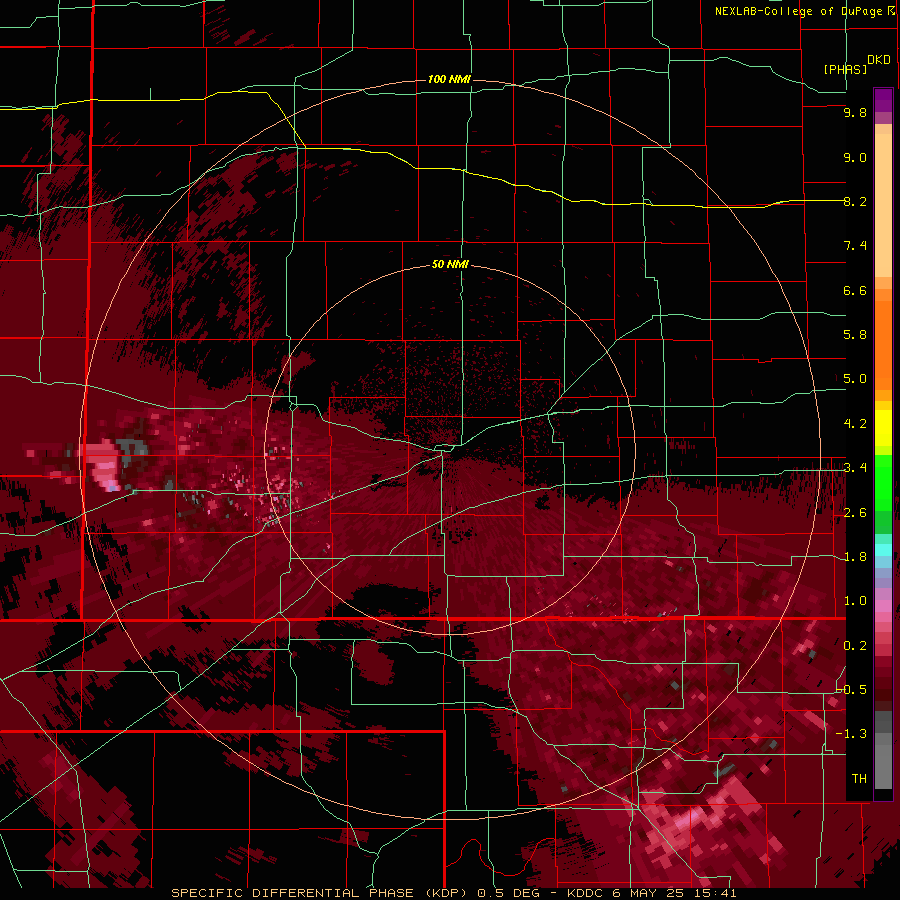The image size is (900, 900).
Task: Click the "100 NMI" range ring label
Action: click(449, 79)
